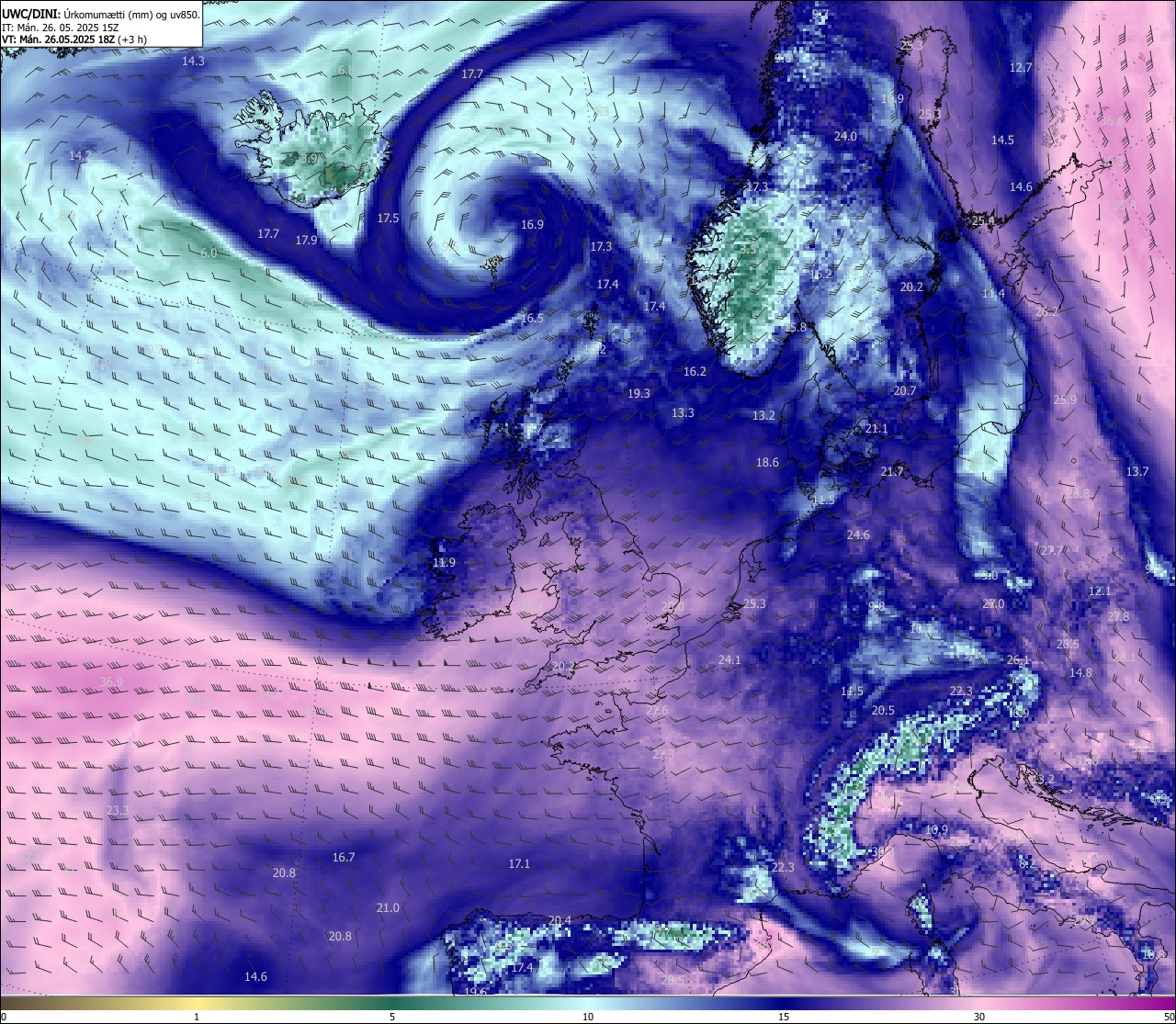Click the 15.8 value label

pyautogui.click(x=795, y=327)
